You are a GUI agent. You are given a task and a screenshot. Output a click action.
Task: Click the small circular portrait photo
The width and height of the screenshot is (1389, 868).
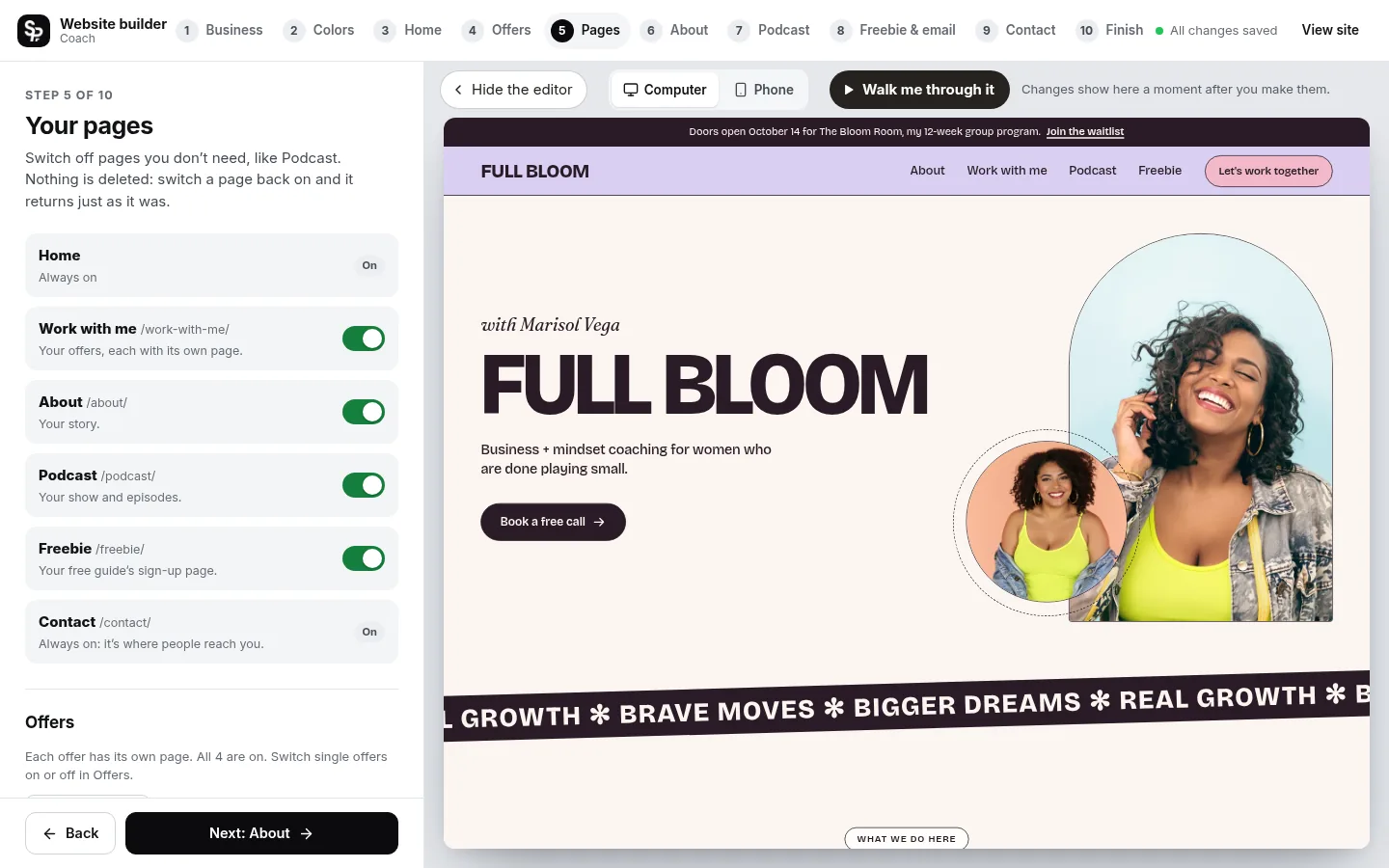point(1047,522)
